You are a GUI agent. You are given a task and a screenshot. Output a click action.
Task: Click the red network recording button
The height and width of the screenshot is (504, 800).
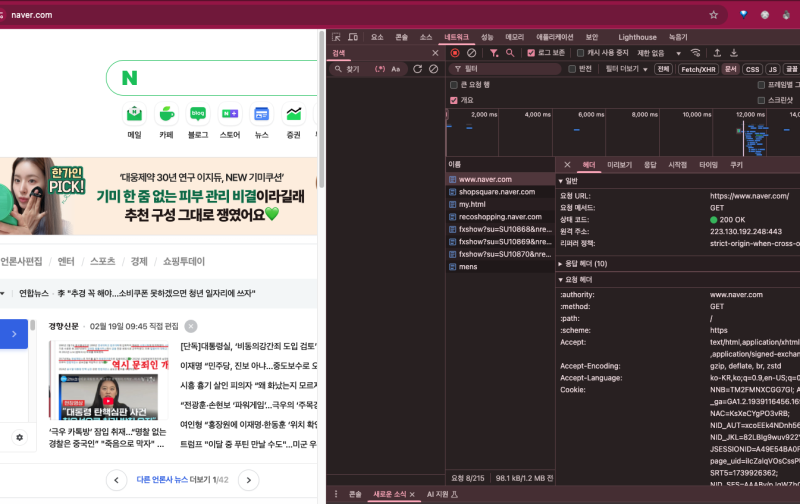(455, 53)
